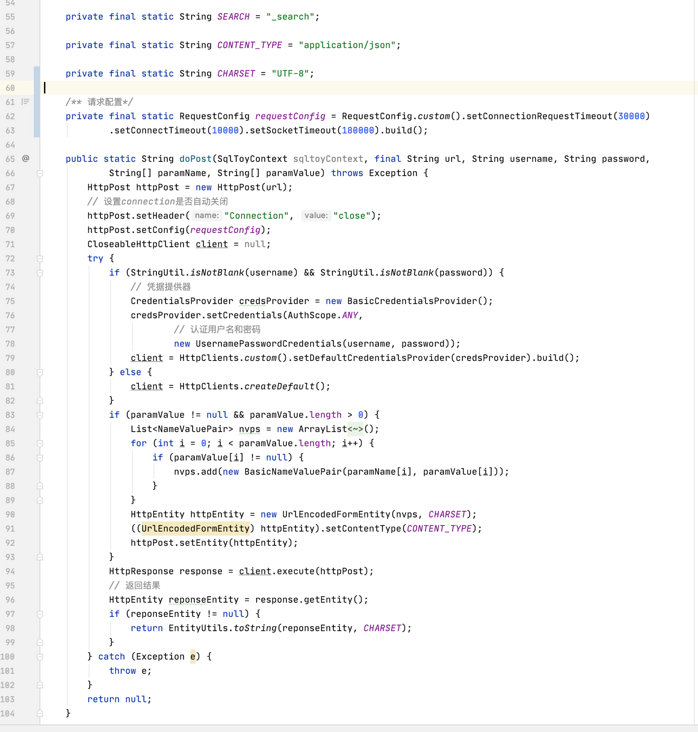The height and width of the screenshot is (732, 698).
Task: Fold the username isNotBlank if-block
Action: tap(40, 272)
